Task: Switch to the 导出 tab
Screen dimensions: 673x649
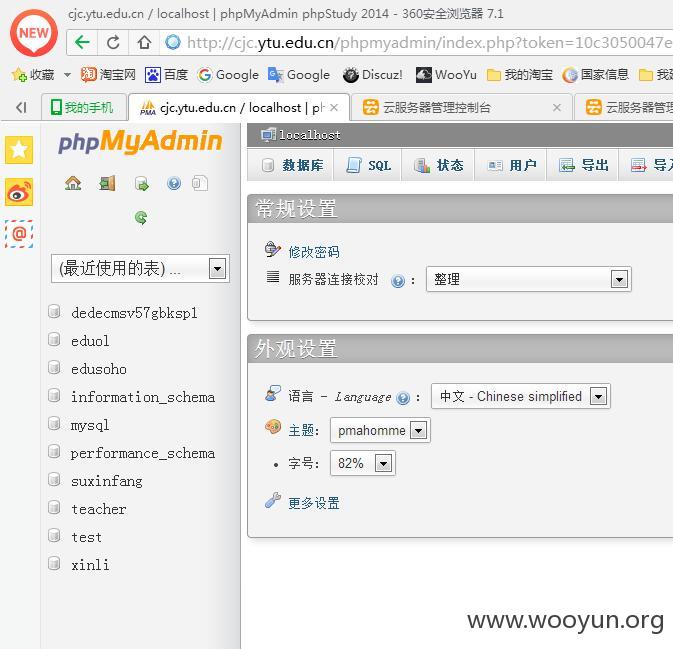Action: [583, 165]
